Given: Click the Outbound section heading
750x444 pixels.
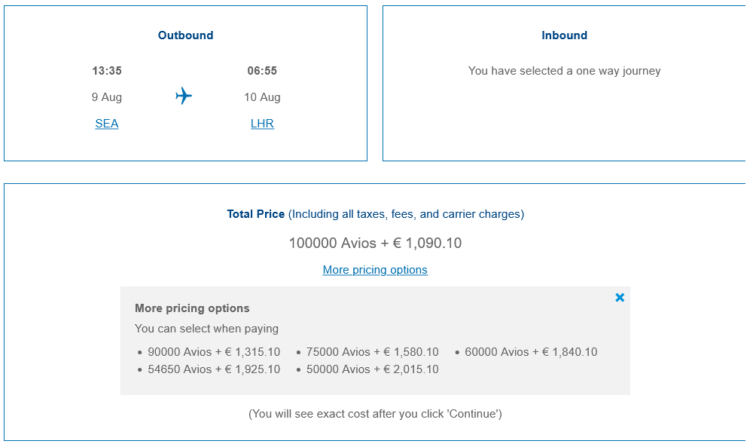Looking at the screenshot, I should pyautogui.click(x=186, y=35).
